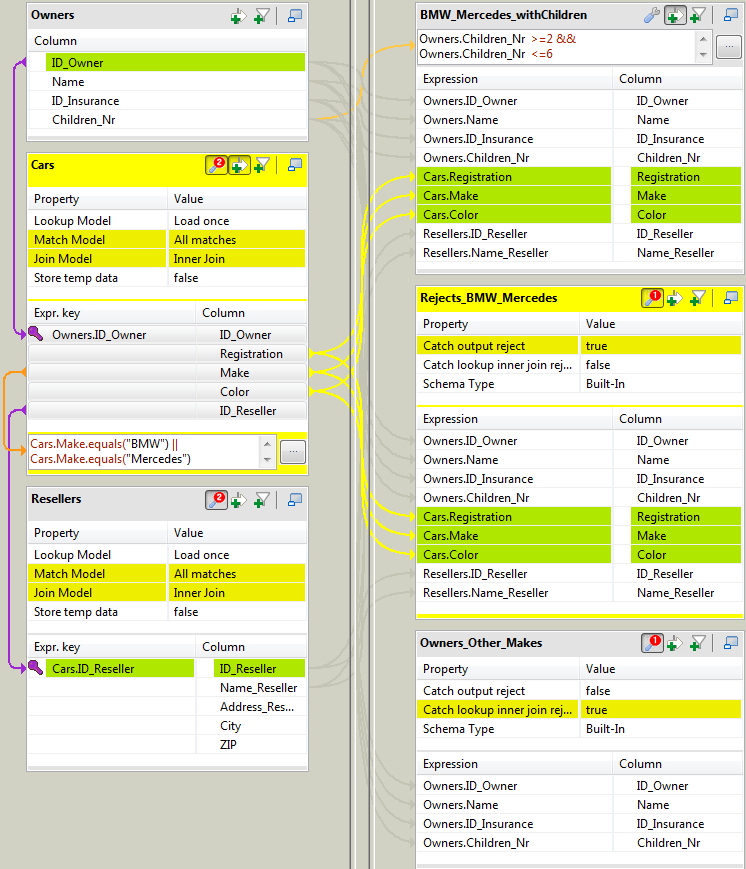Select ID_Reseller column in Cars table
Viewport: 746px width, 869px height.
coord(251,411)
